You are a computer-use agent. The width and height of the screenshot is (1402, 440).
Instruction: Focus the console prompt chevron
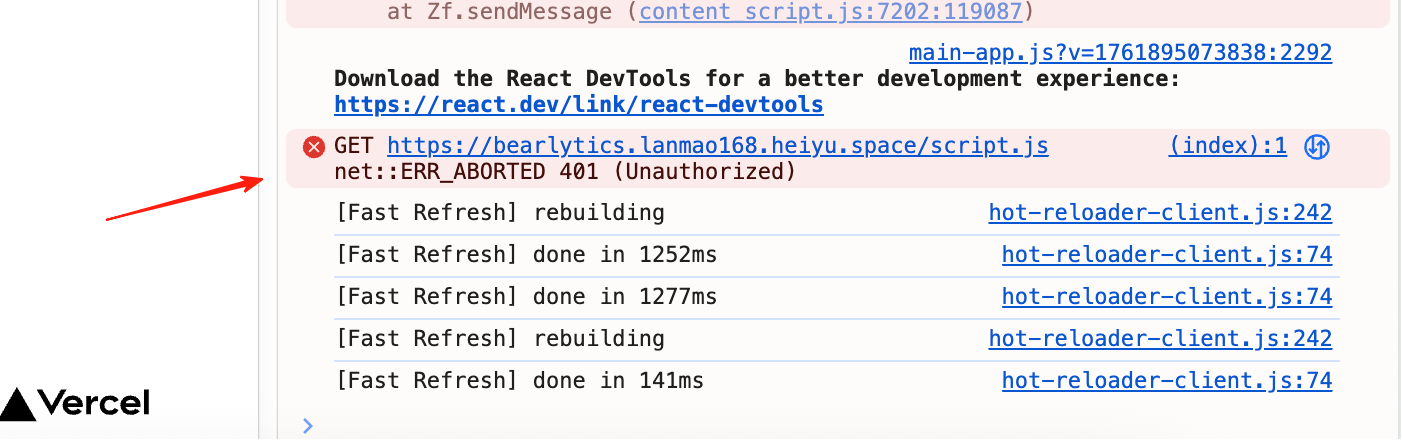coord(308,425)
